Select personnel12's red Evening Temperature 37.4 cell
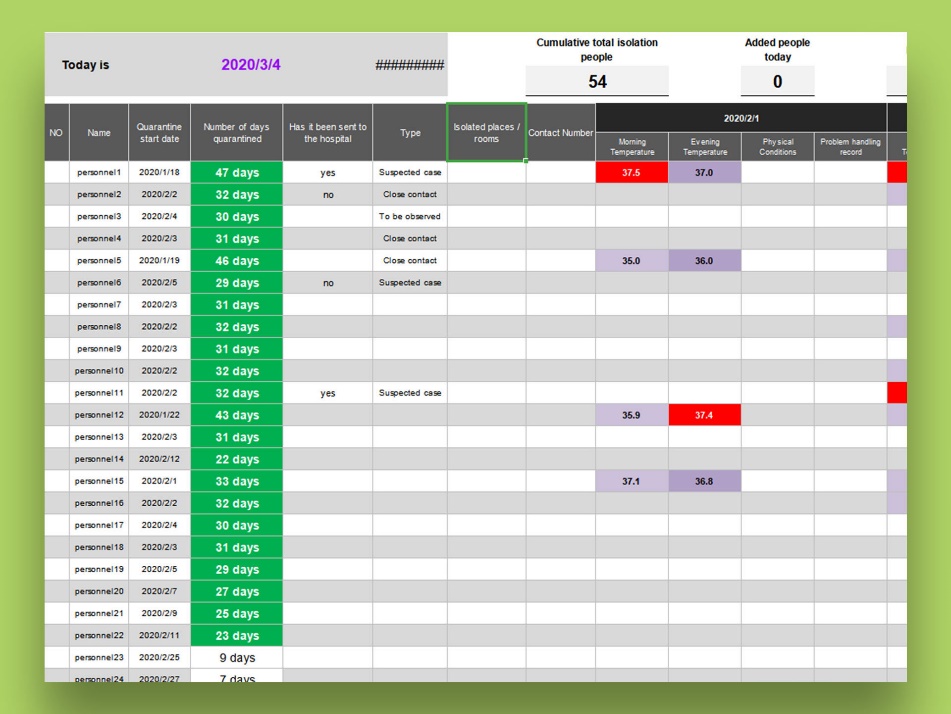The image size is (951, 714). tap(705, 415)
